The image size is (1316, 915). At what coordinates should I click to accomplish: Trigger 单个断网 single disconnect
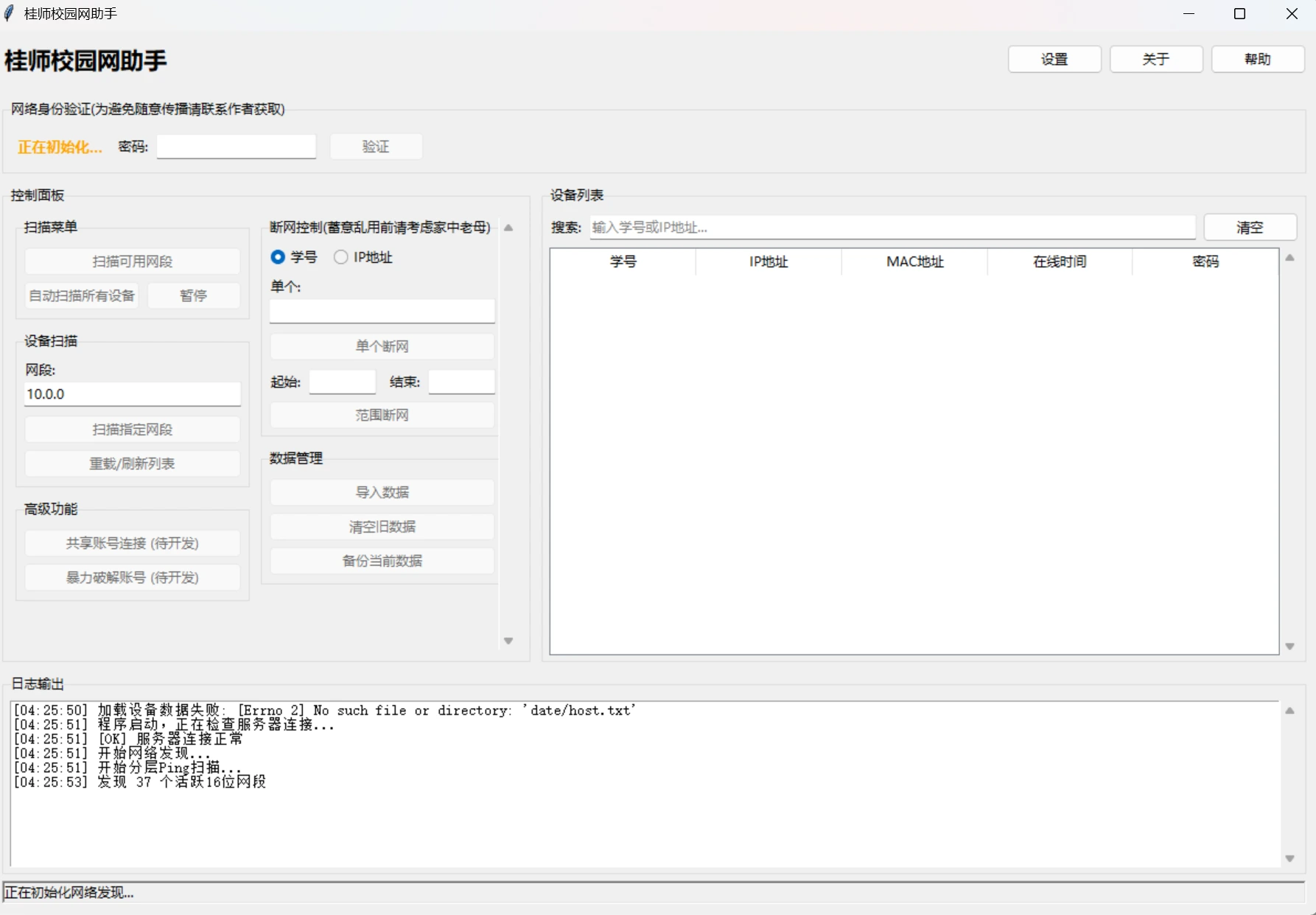[381, 346]
